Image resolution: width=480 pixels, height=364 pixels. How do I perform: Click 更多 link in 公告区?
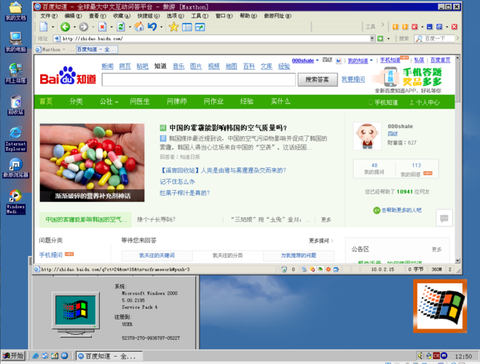[x=437, y=249]
